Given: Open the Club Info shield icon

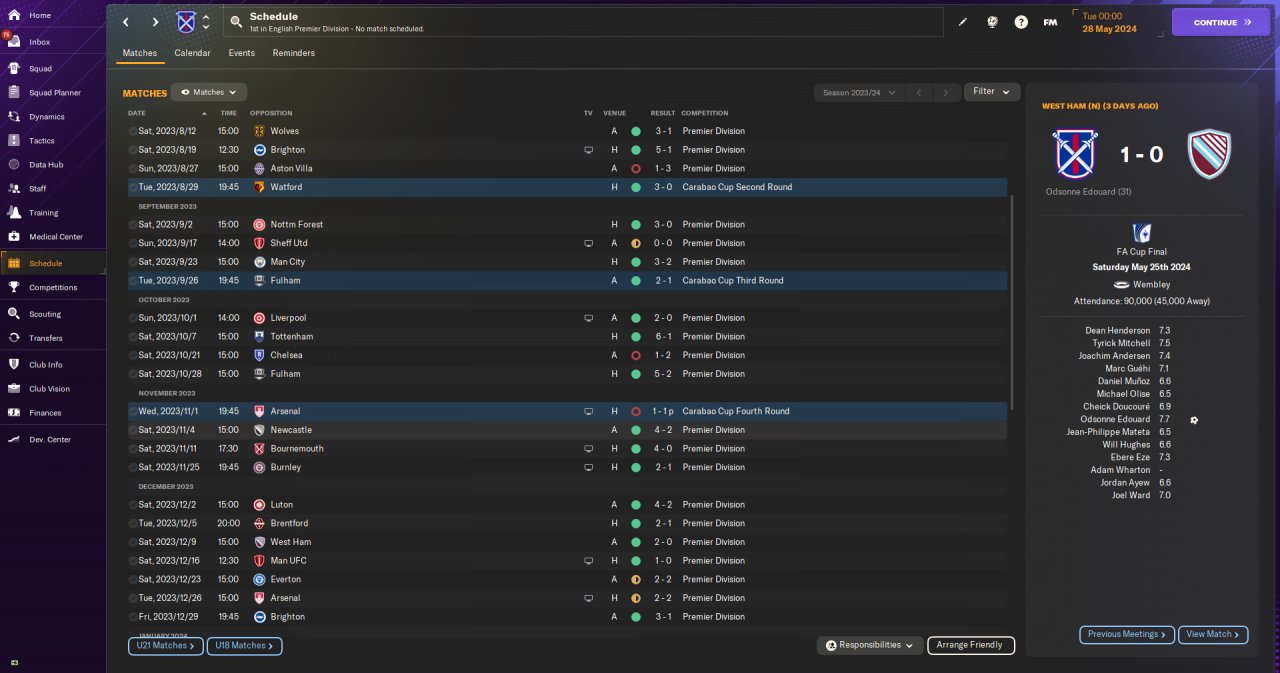Looking at the screenshot, I should (x=14, y=365).
